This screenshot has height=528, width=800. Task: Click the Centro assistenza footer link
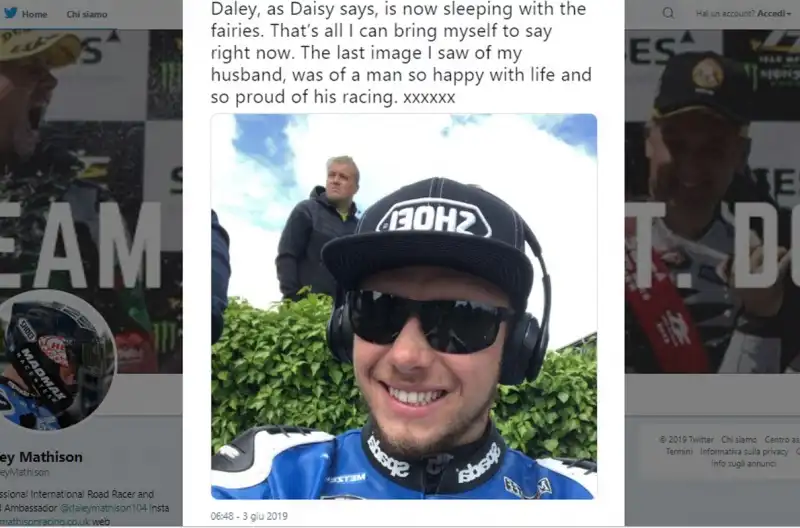782,439
